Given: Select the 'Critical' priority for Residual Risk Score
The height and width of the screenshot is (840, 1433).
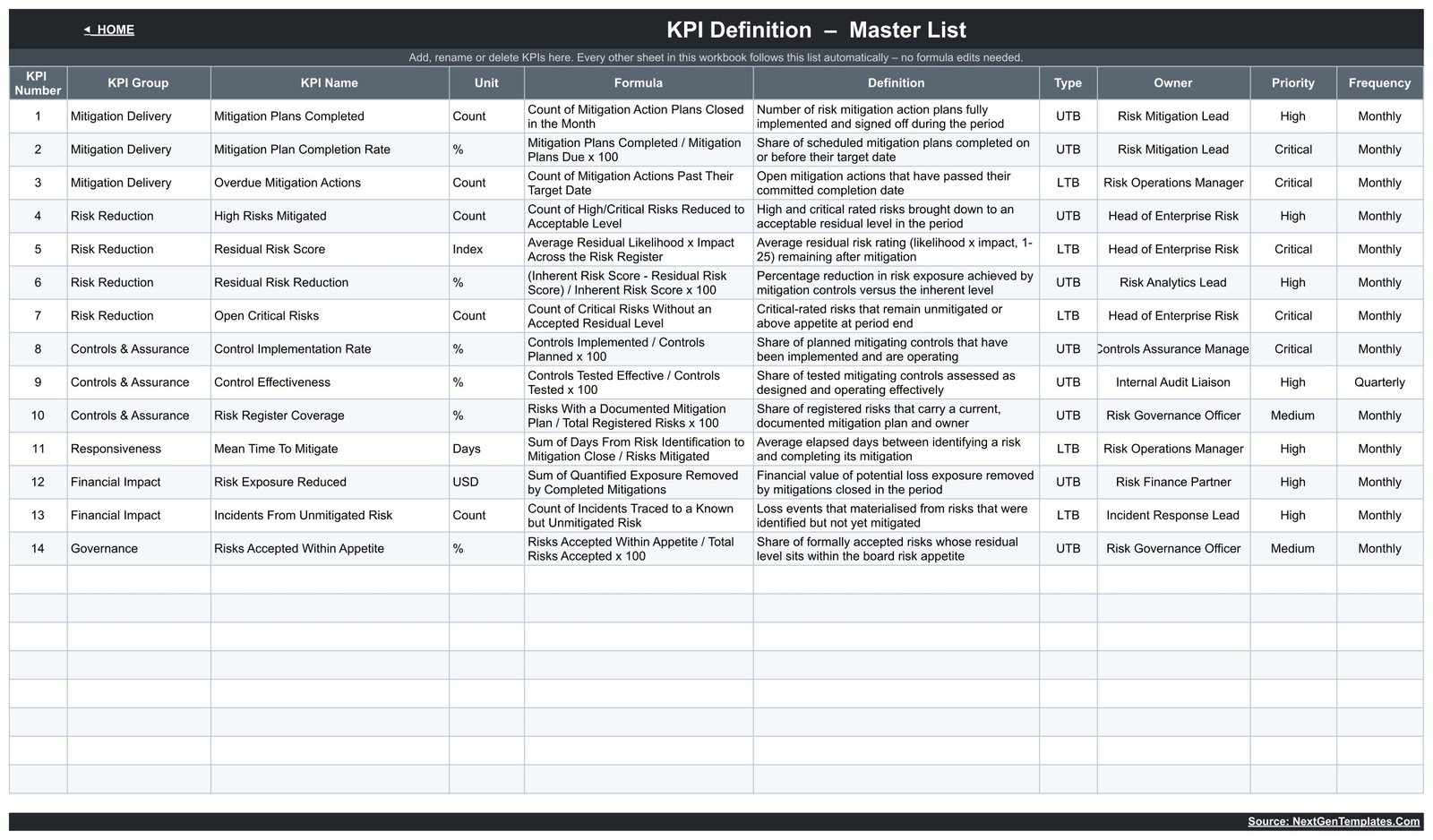Looking at the screenshot, I should click(1293, 249).
